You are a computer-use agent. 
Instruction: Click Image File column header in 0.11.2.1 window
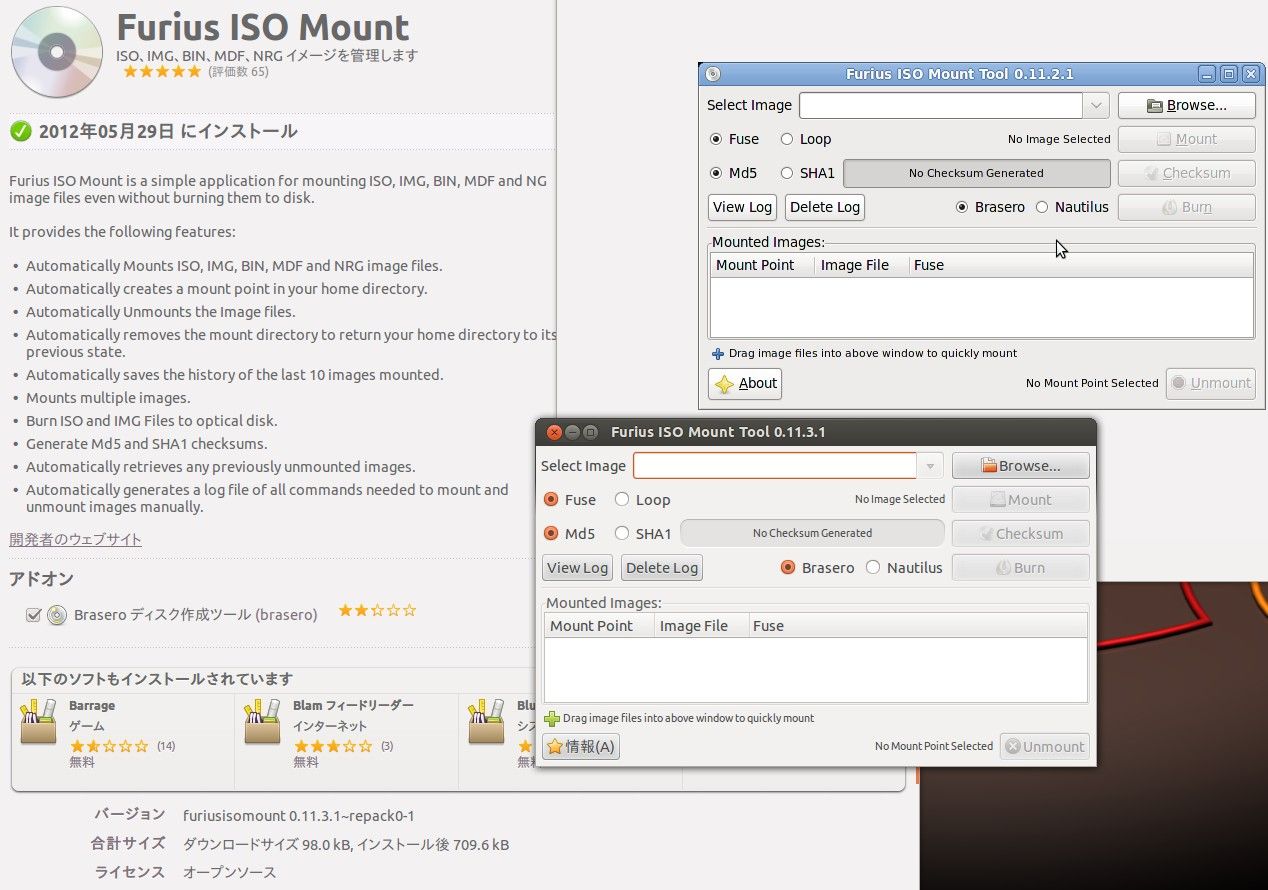[x=861, y=265]
